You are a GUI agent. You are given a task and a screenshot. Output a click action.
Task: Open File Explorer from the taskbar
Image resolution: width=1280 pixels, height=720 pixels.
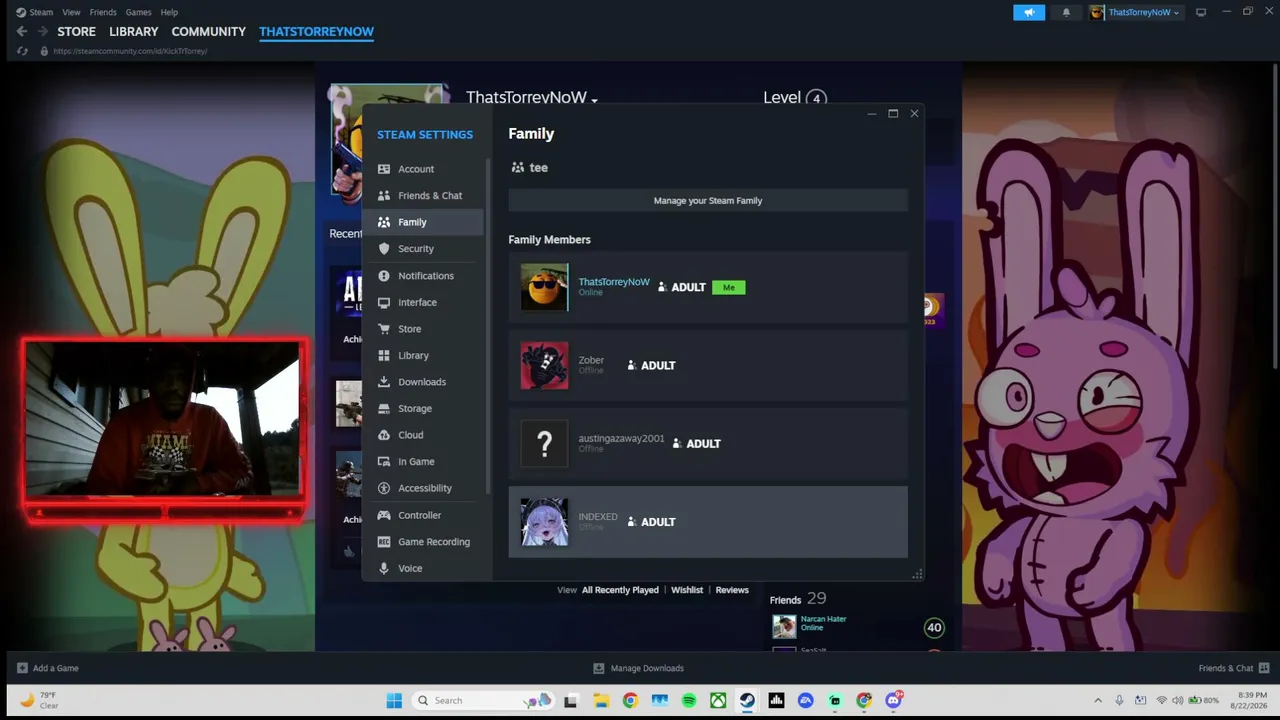pyautogui.click(x=601, y=700)
